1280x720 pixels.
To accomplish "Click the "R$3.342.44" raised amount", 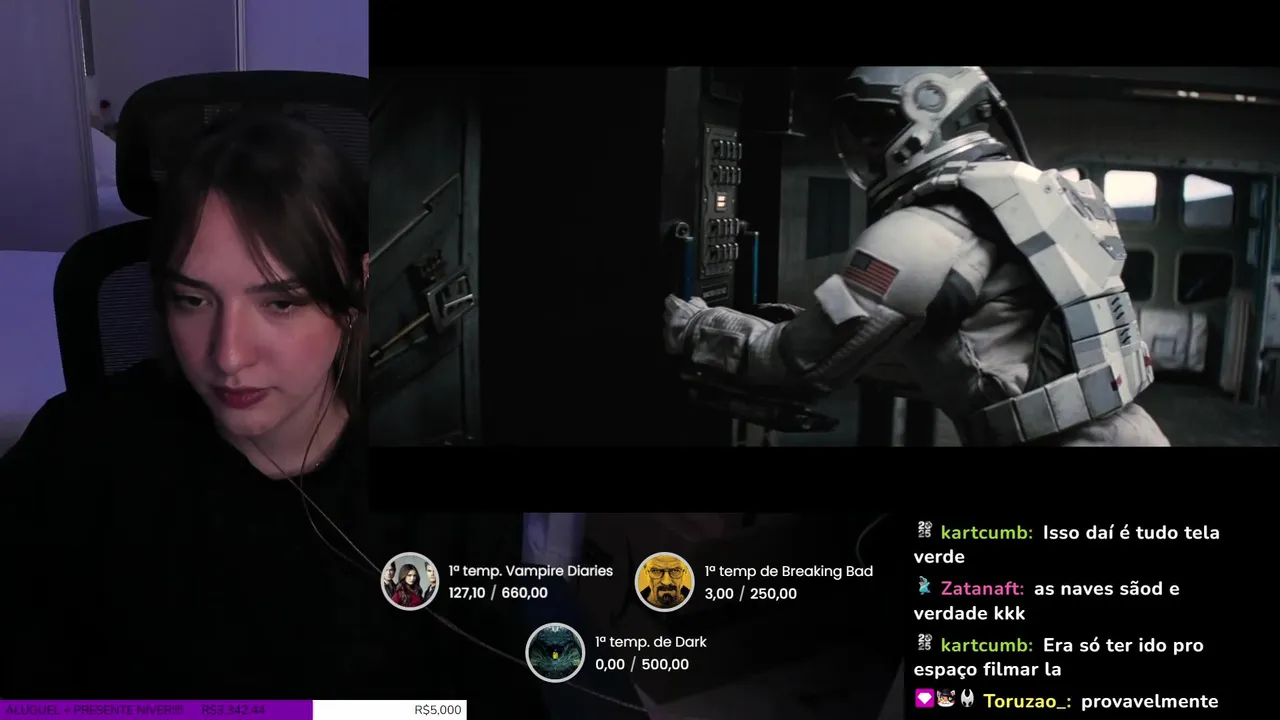I will point(233,710).
